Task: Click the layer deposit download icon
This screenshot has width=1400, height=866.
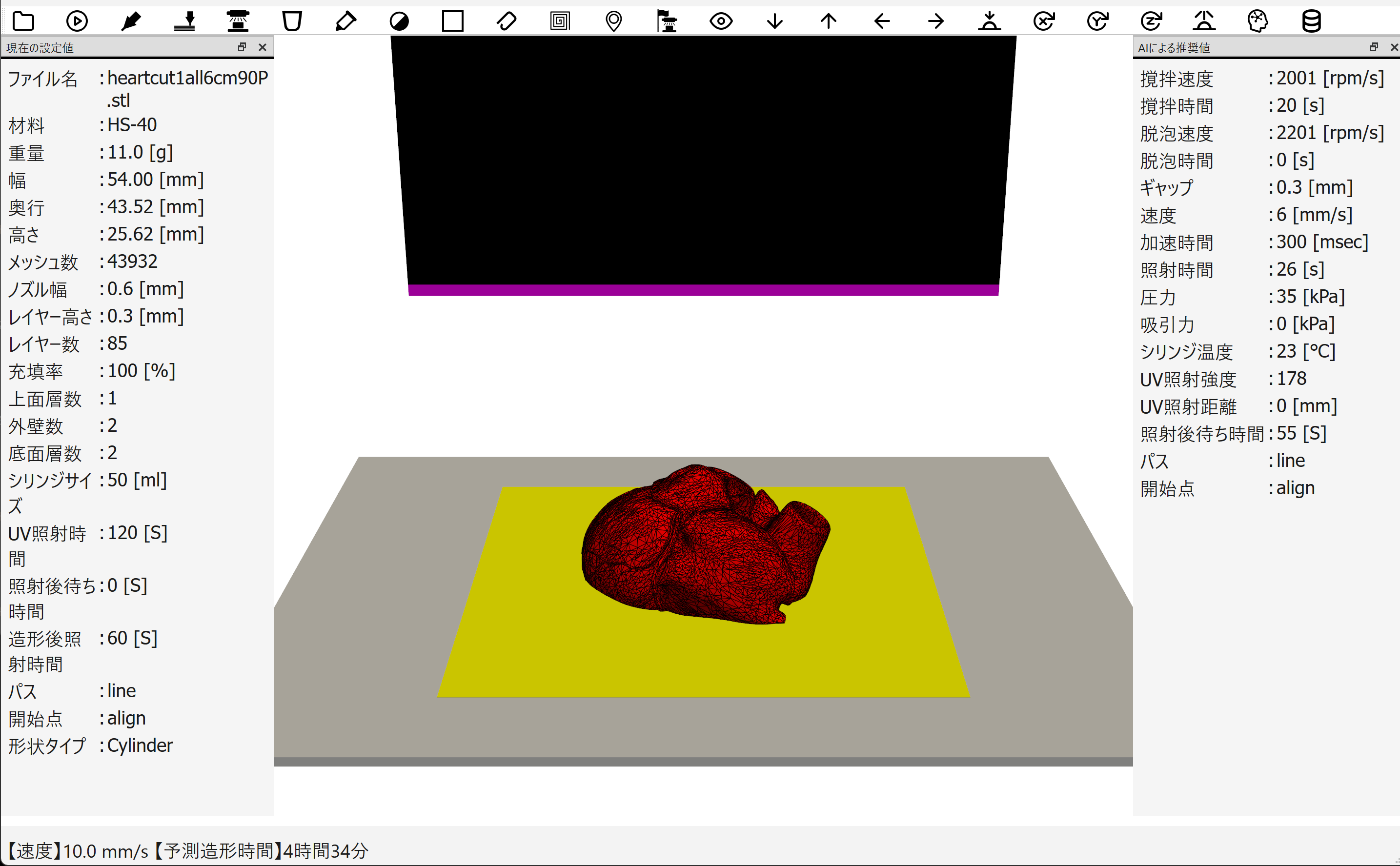Action: (184, 21)
